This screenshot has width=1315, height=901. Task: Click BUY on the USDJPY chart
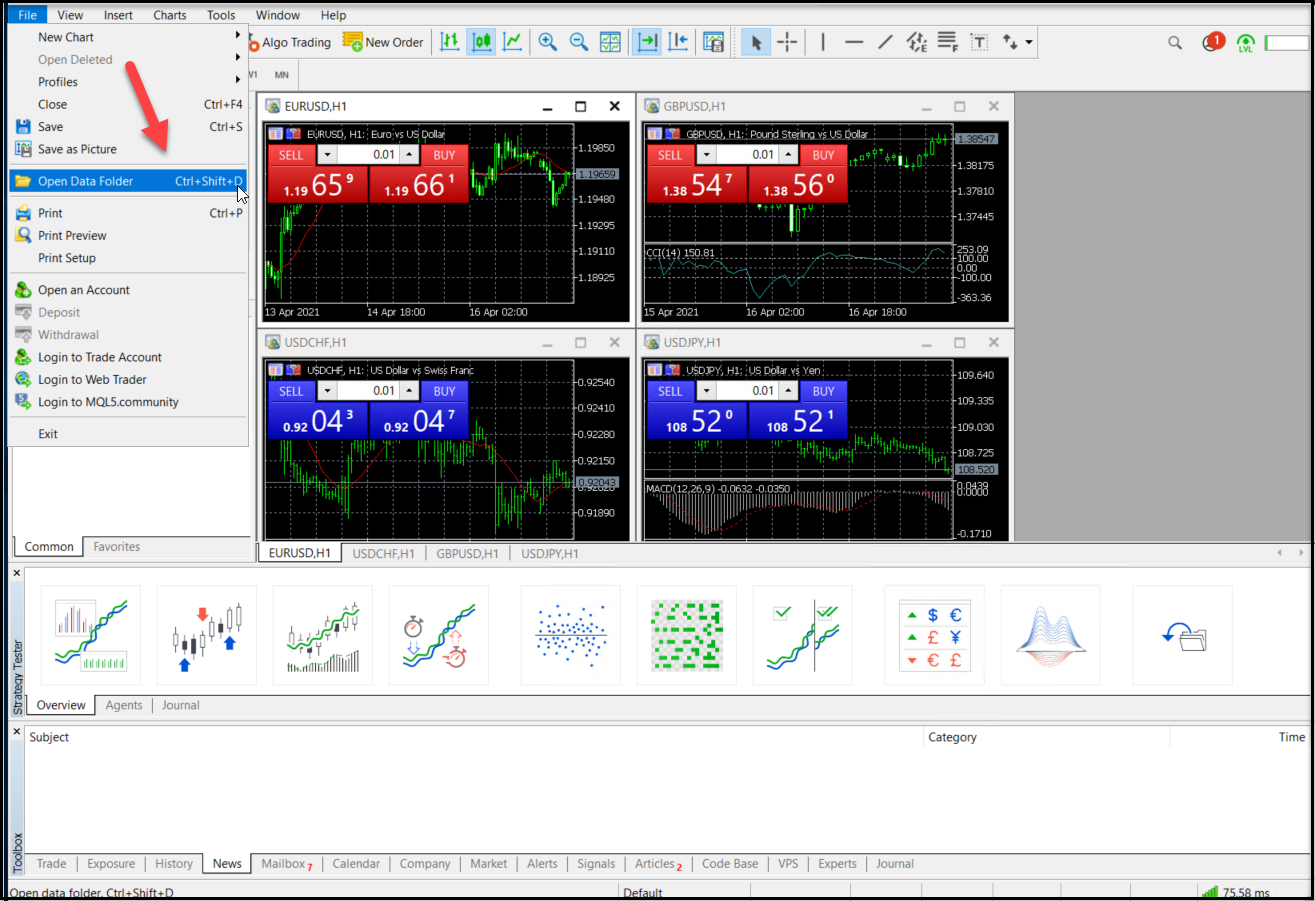point(824,391)
